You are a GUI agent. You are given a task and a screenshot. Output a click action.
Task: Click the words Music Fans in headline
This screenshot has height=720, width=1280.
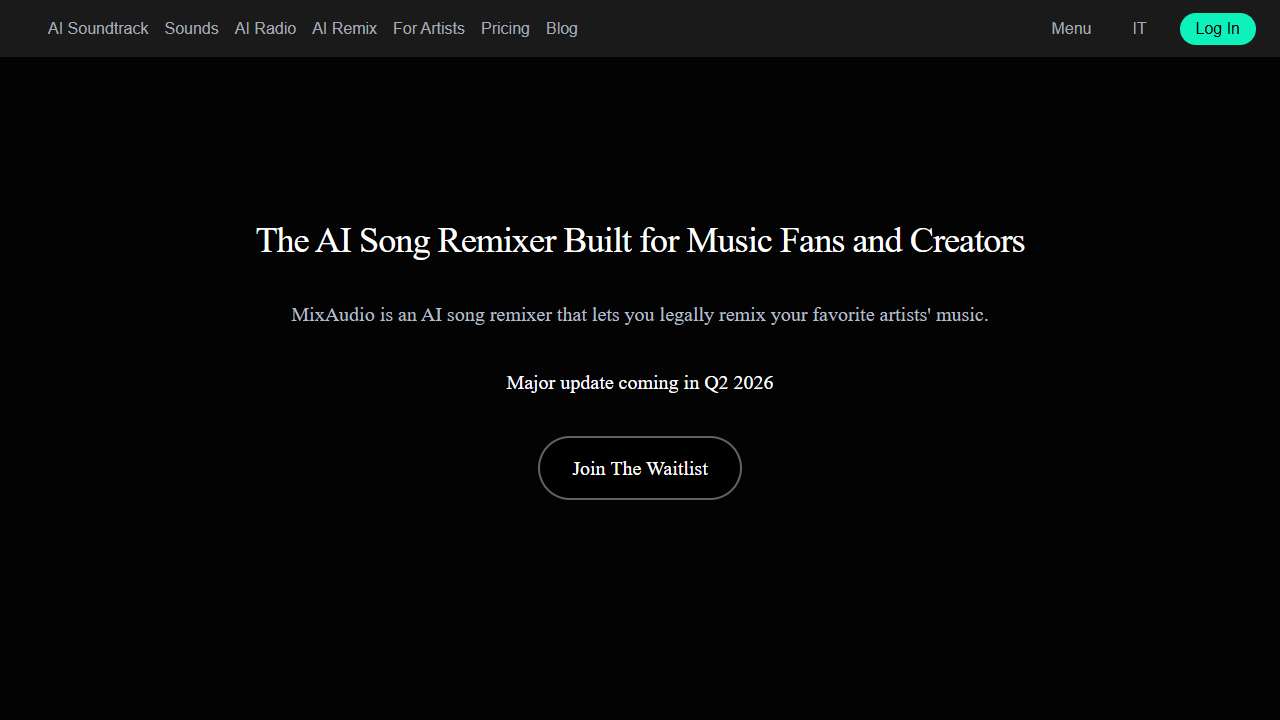click(x=765, y=241)
